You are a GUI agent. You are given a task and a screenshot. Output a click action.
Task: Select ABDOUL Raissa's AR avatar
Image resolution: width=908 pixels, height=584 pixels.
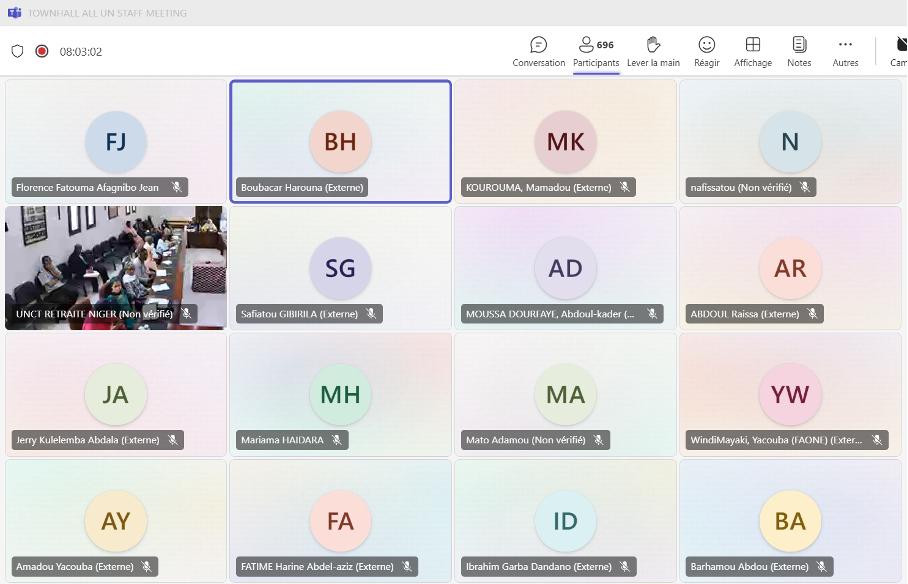click(790, 268)
